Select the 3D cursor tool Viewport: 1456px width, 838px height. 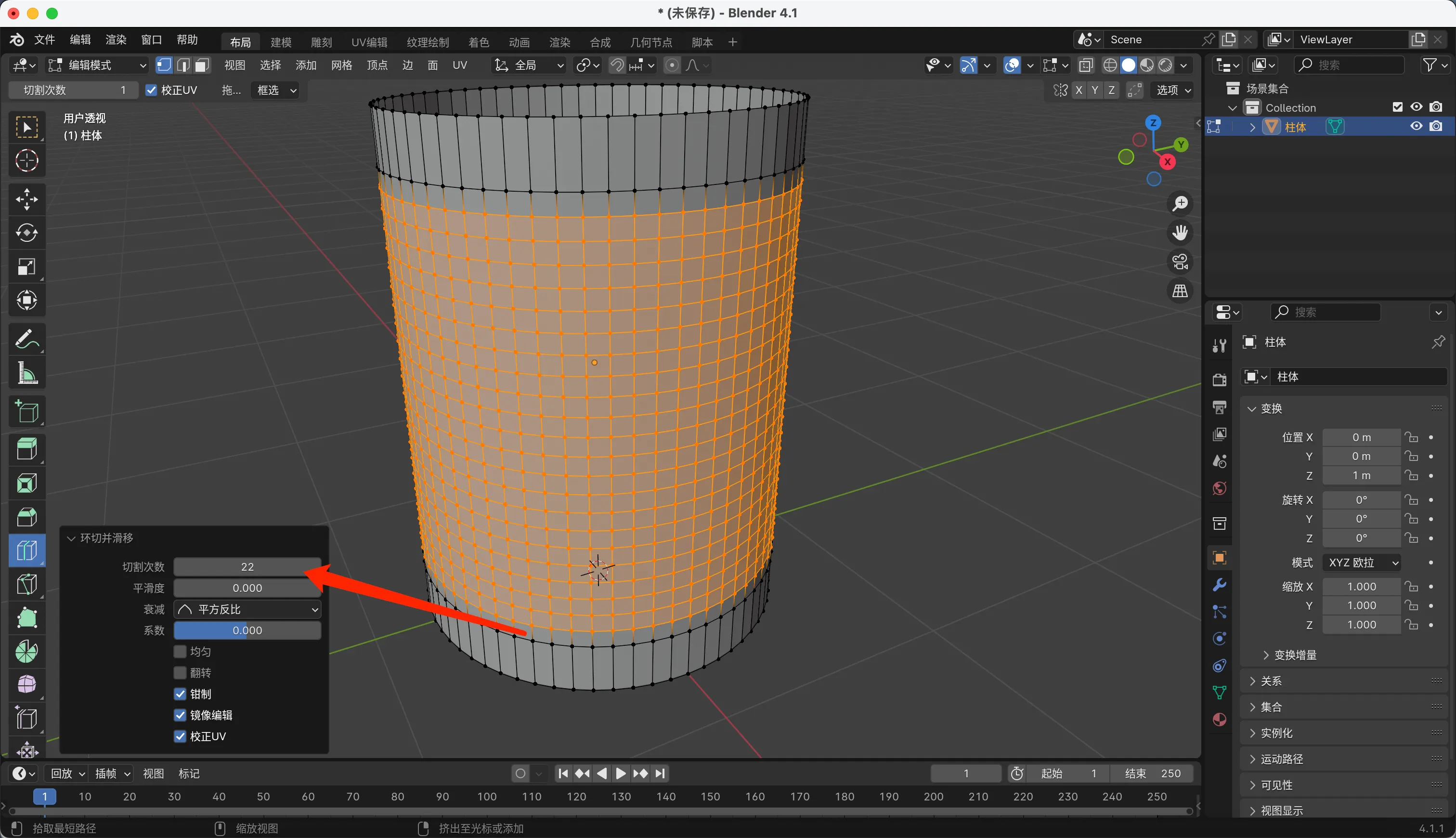(26, 160)
